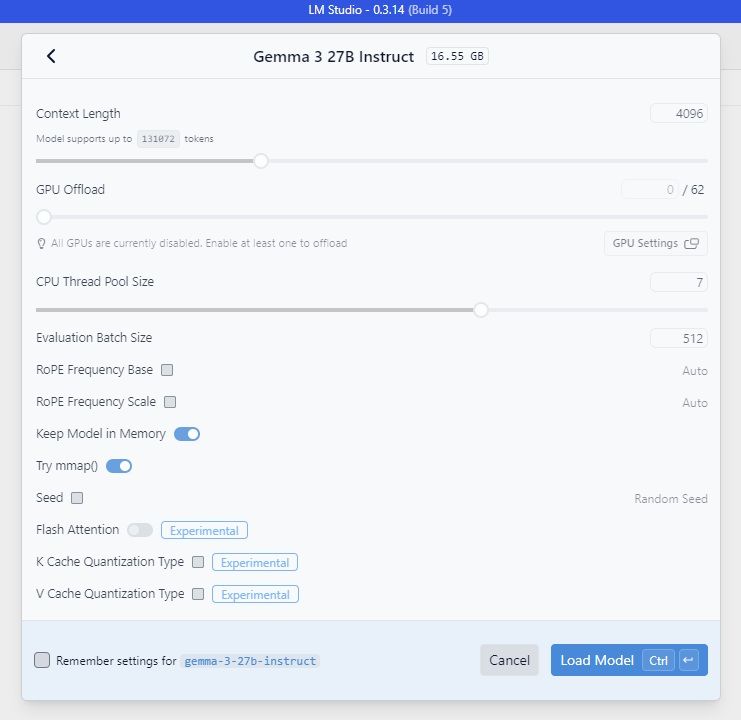741x720 pixels.
Task: Click the Evaluation Batch Size input field
Action: [x=678, y=338]
